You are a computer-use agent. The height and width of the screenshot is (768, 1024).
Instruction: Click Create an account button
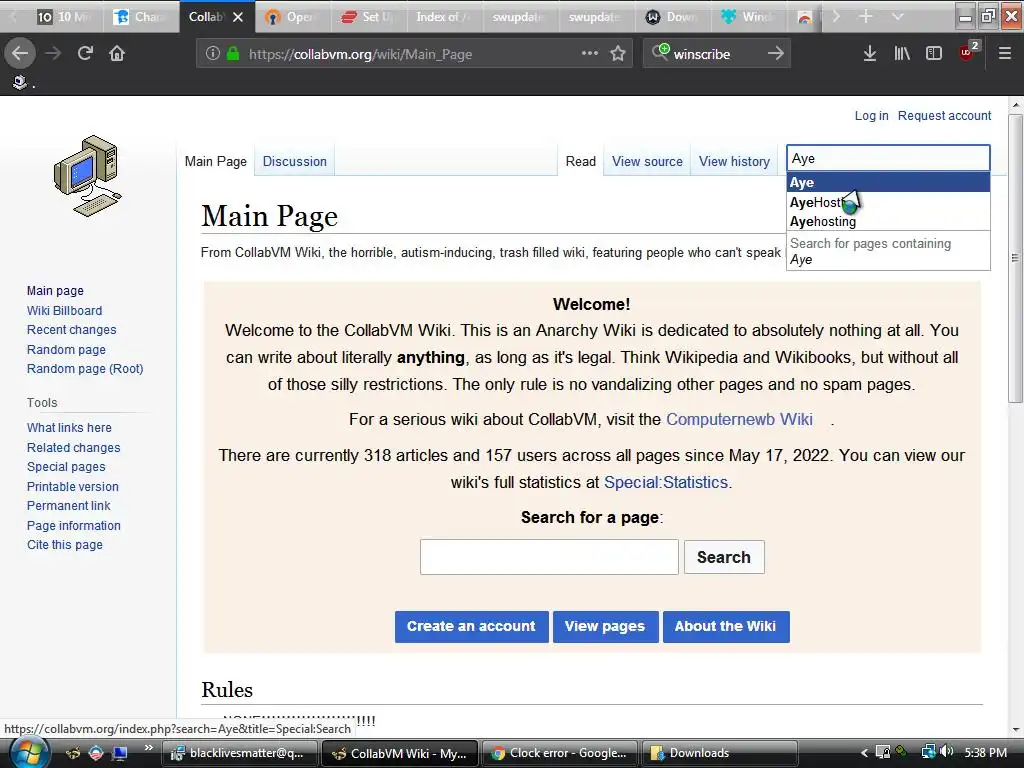point(471,626)
